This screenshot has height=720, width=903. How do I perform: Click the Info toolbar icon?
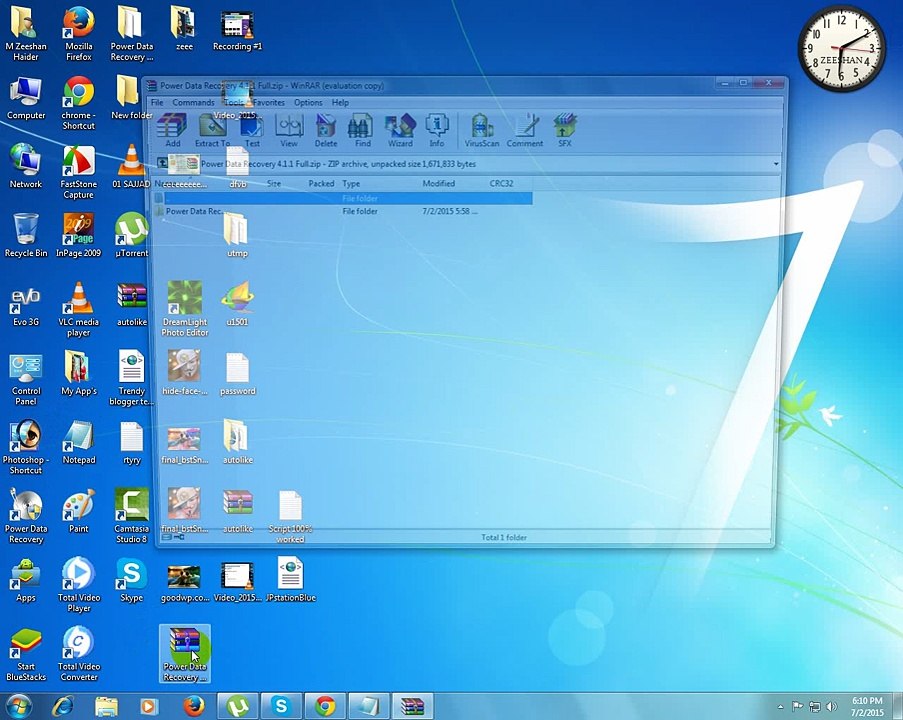point(437,131)
